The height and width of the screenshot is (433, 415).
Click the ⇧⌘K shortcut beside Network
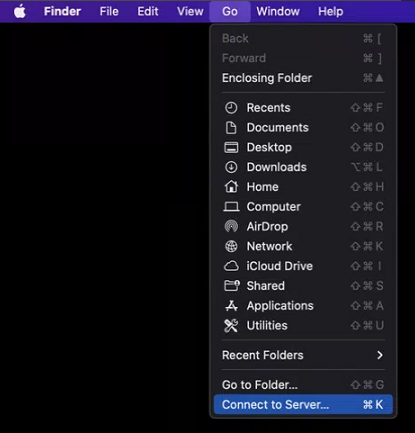(367, 246)
